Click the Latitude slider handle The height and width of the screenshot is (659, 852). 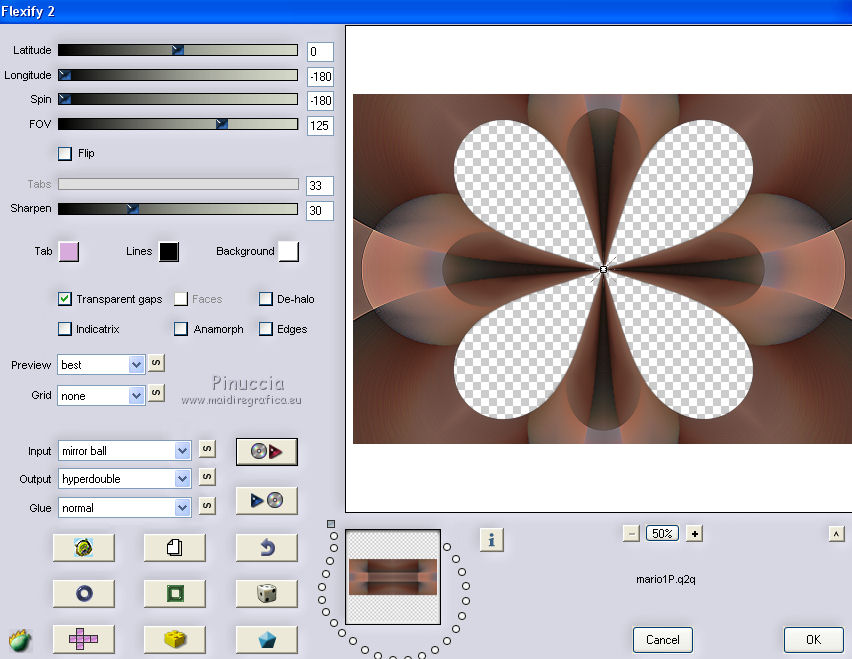click(x=178, y=50)
